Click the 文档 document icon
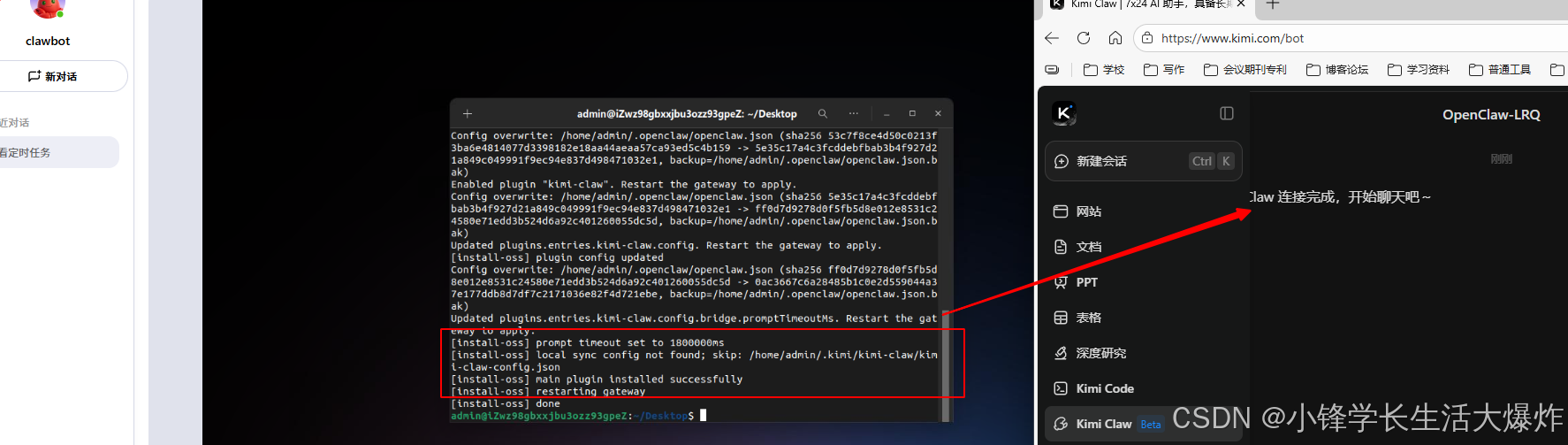Screen dimensions: 1568x445 (x=1061, y=247)
